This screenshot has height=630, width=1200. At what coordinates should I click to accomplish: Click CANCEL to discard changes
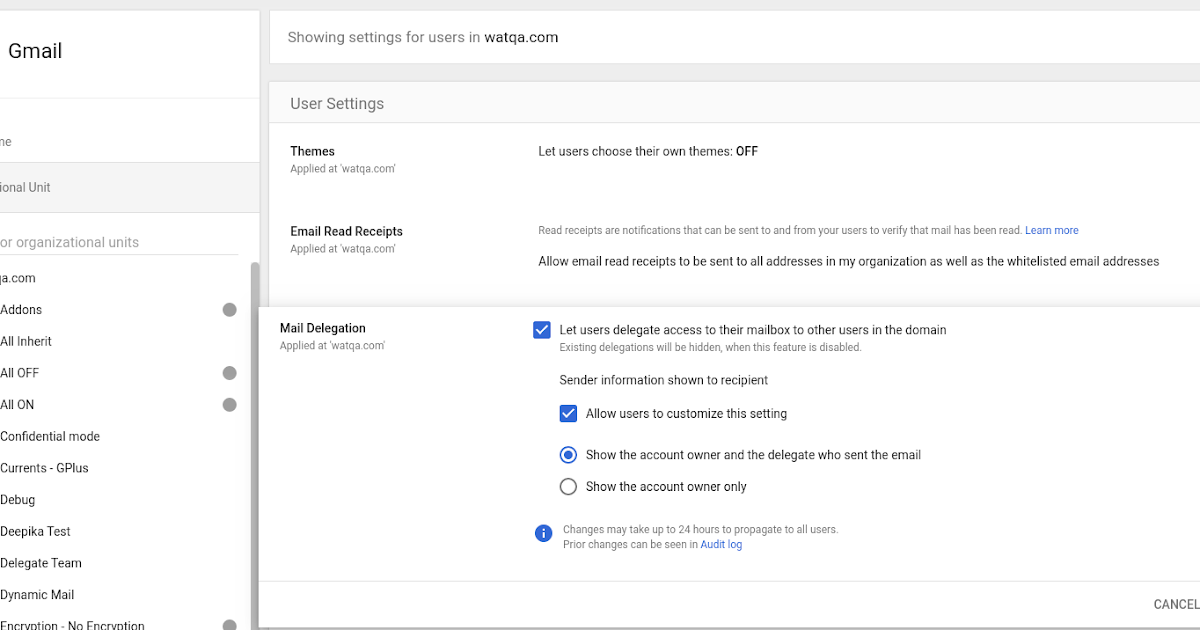click(x=1176, y=604)
